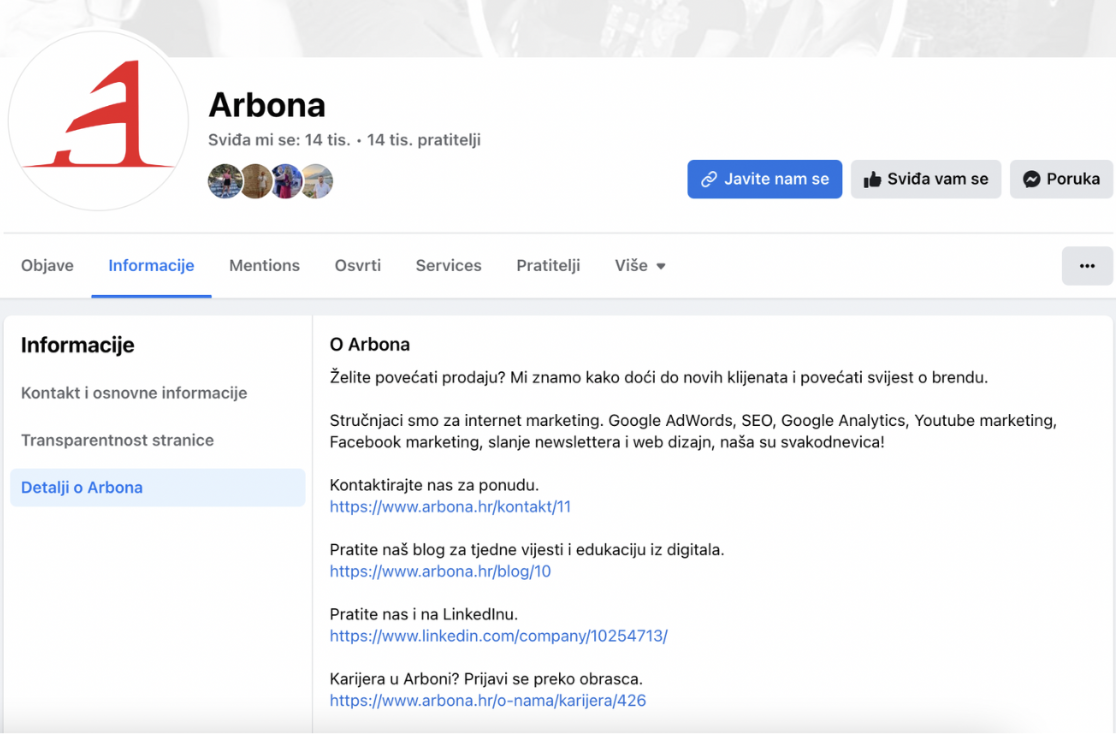The height and width of the screenshot is (734, 1116).
Task: Open the Services tab
Action: click(448, 266)
